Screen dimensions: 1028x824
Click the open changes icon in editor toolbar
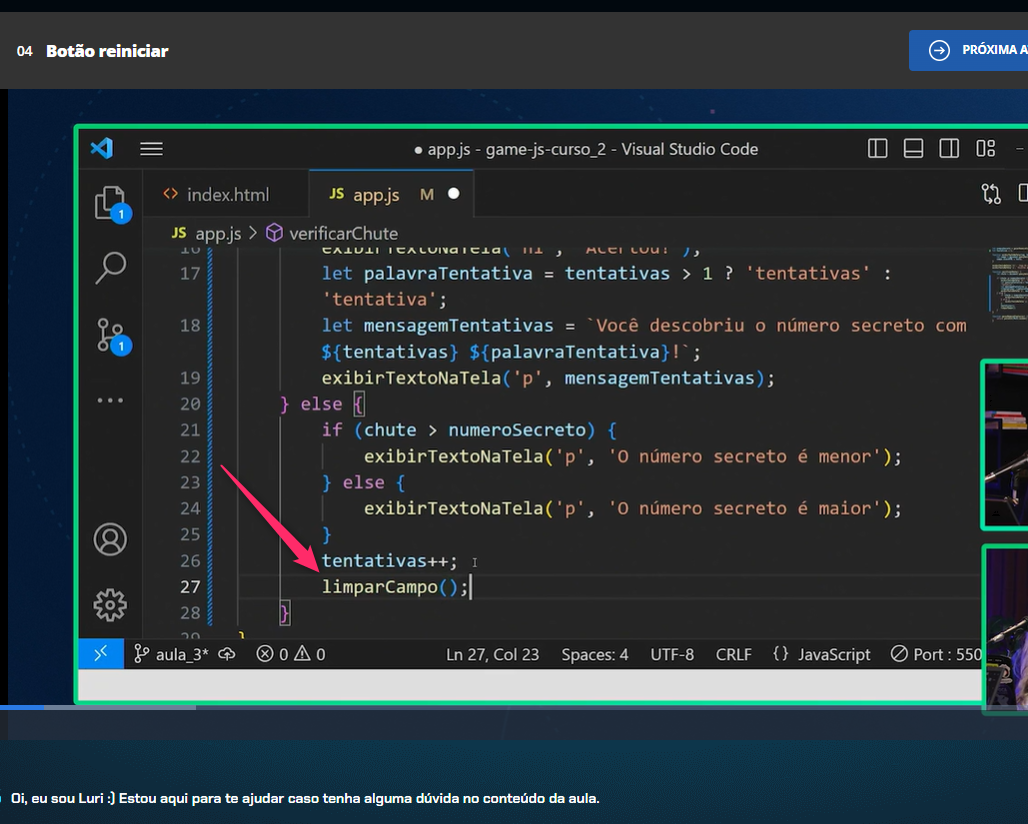pyautogui.click(x=991, y=194)
